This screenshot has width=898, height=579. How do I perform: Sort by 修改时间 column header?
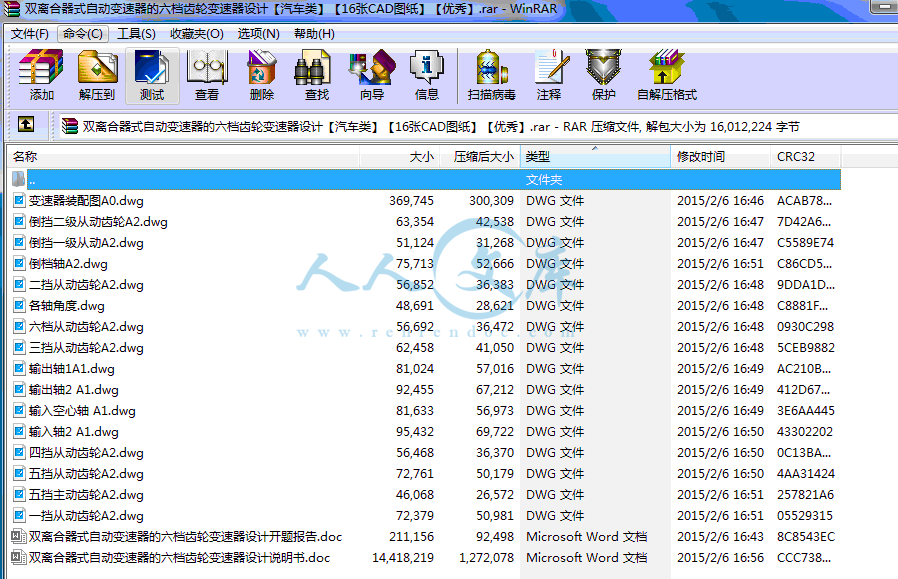click(x=721, y=156)
